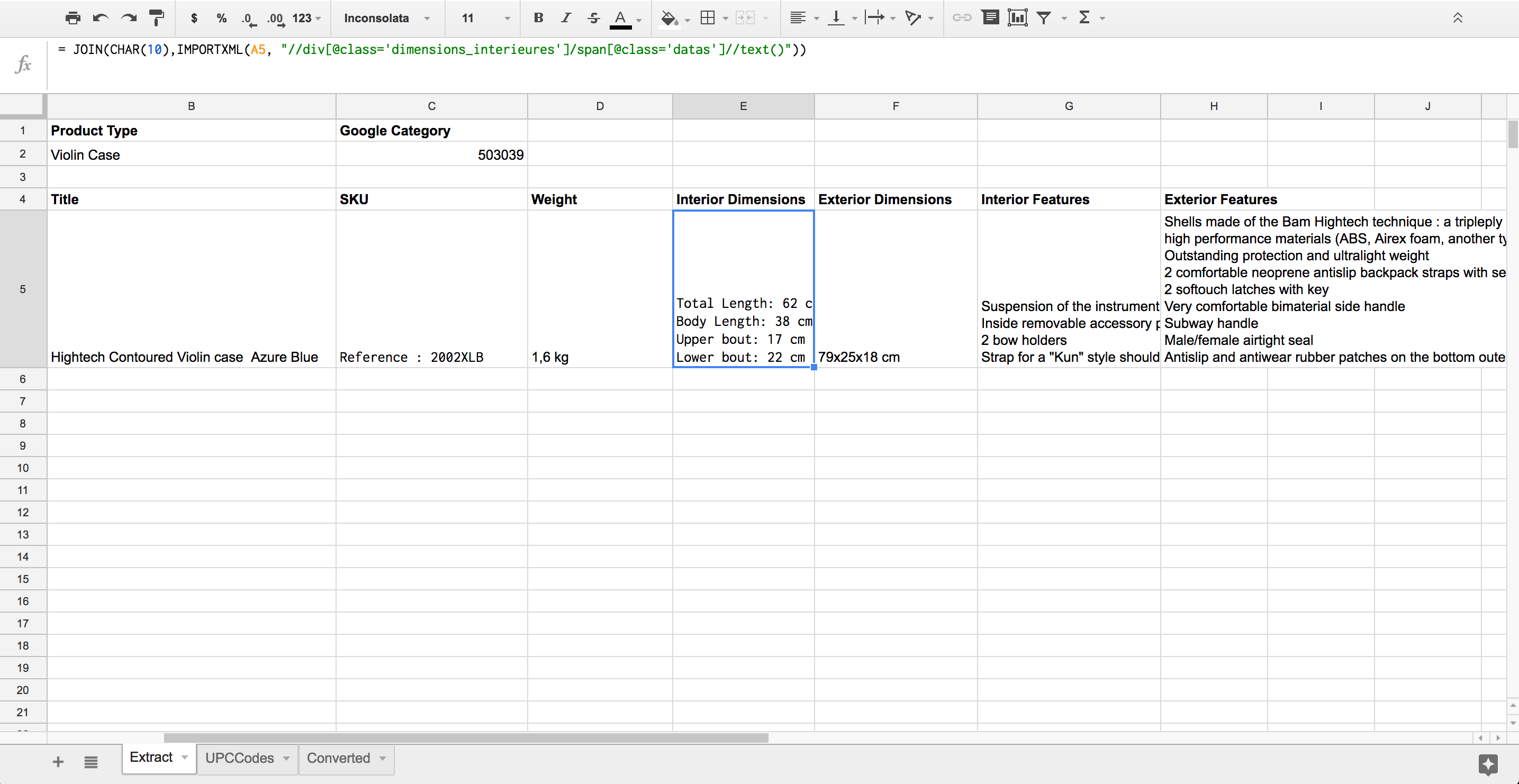Open text rotation options
This screenshot has width=1519, height=784.
[913, 19]
